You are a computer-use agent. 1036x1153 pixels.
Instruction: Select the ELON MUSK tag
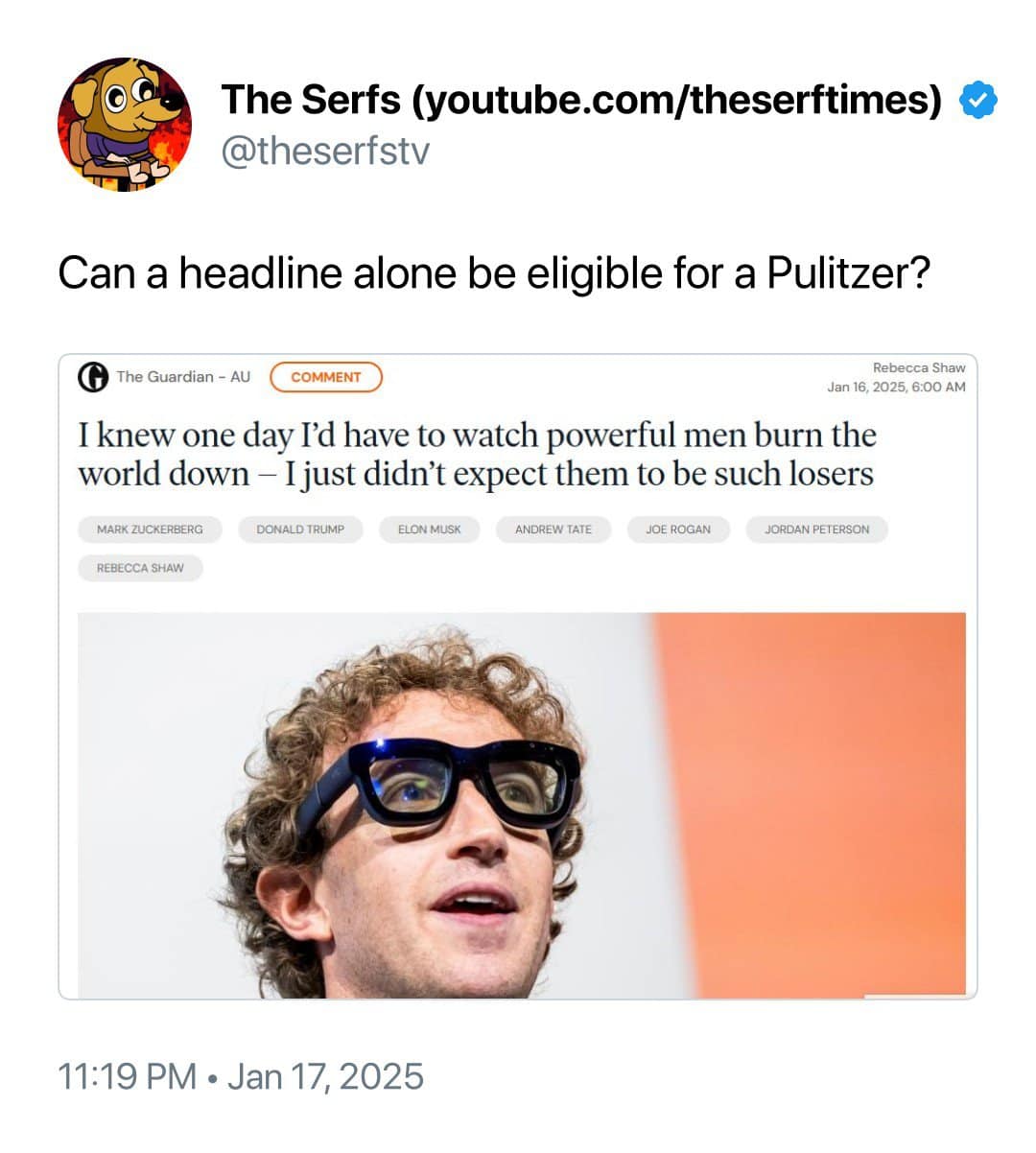[430, 529]
